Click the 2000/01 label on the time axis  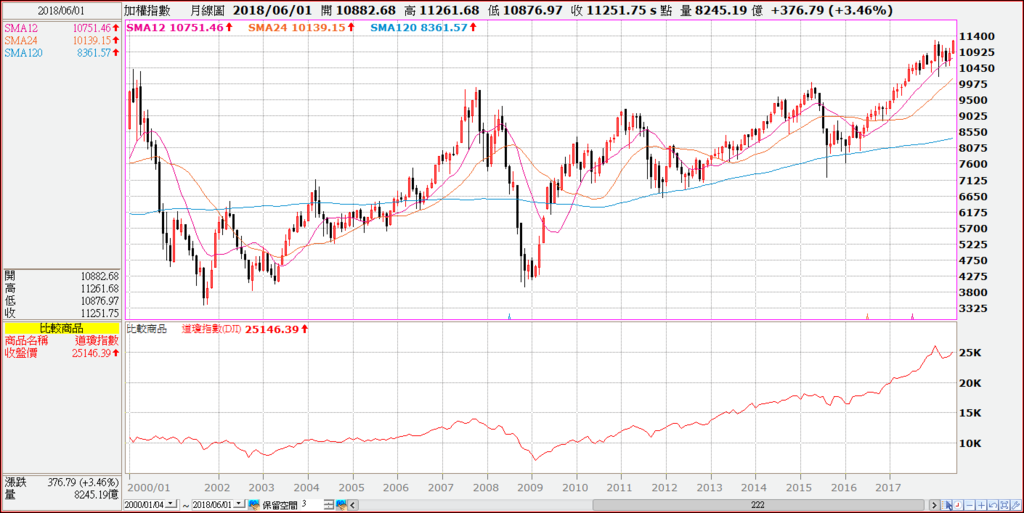coord(149,488)
